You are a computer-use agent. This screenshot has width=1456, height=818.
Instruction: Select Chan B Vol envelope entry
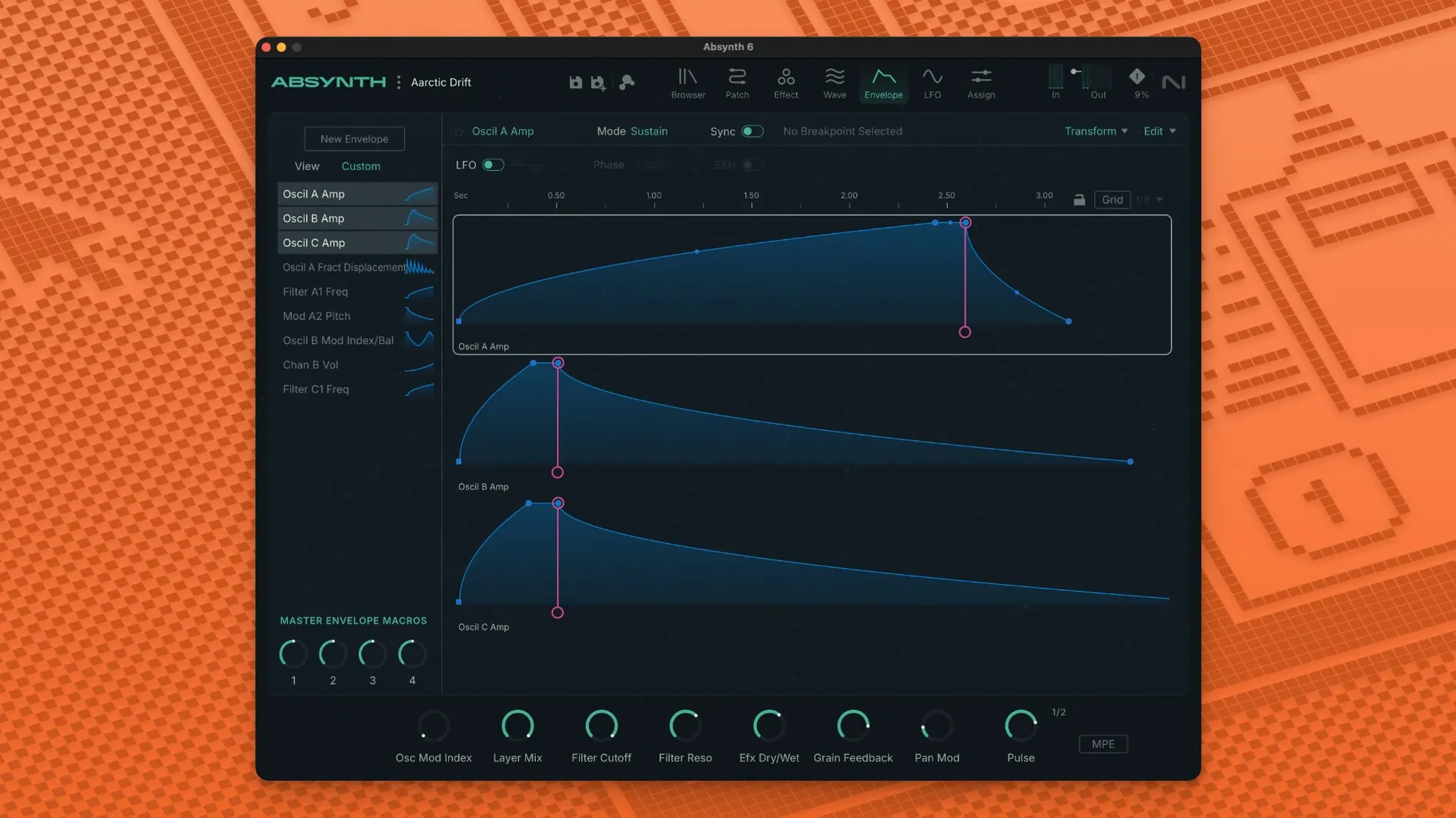click(357, 365)
